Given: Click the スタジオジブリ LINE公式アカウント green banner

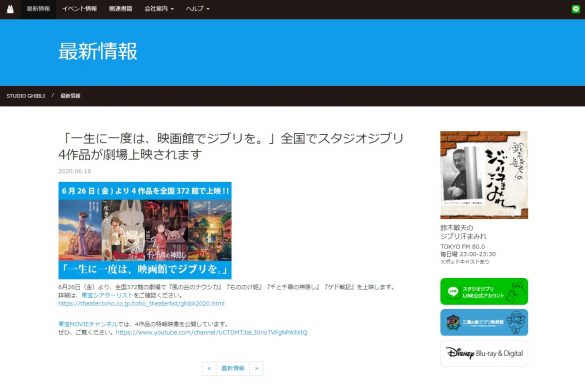Looking at the screenshot, I should click(x=484, y=291).
